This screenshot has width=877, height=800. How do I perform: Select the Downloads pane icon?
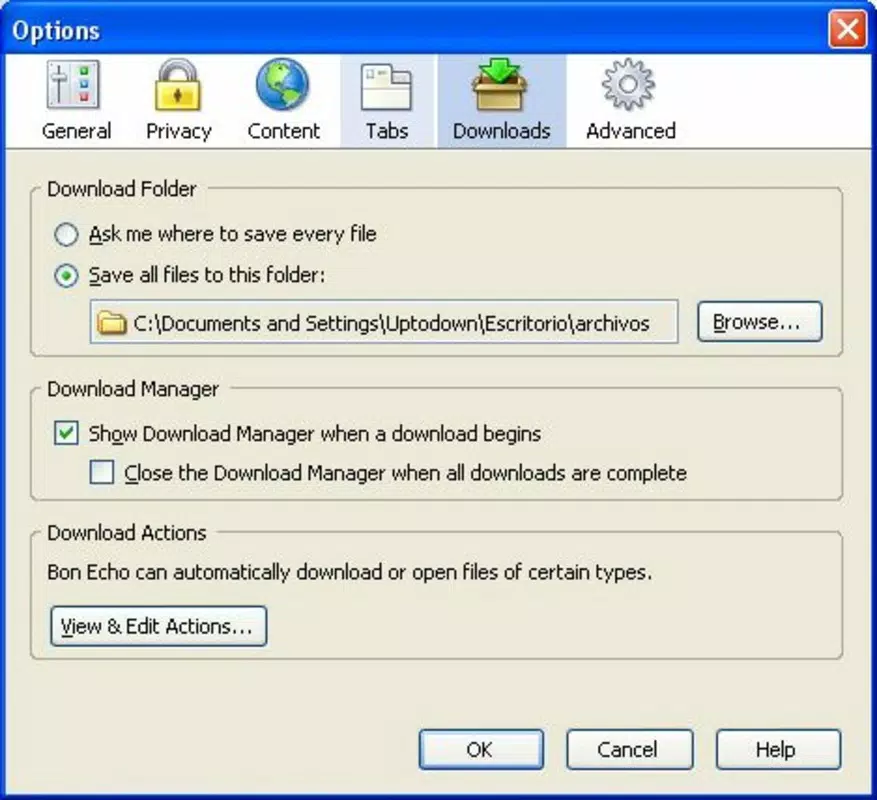pyautogui.click(x=502, y=101)
